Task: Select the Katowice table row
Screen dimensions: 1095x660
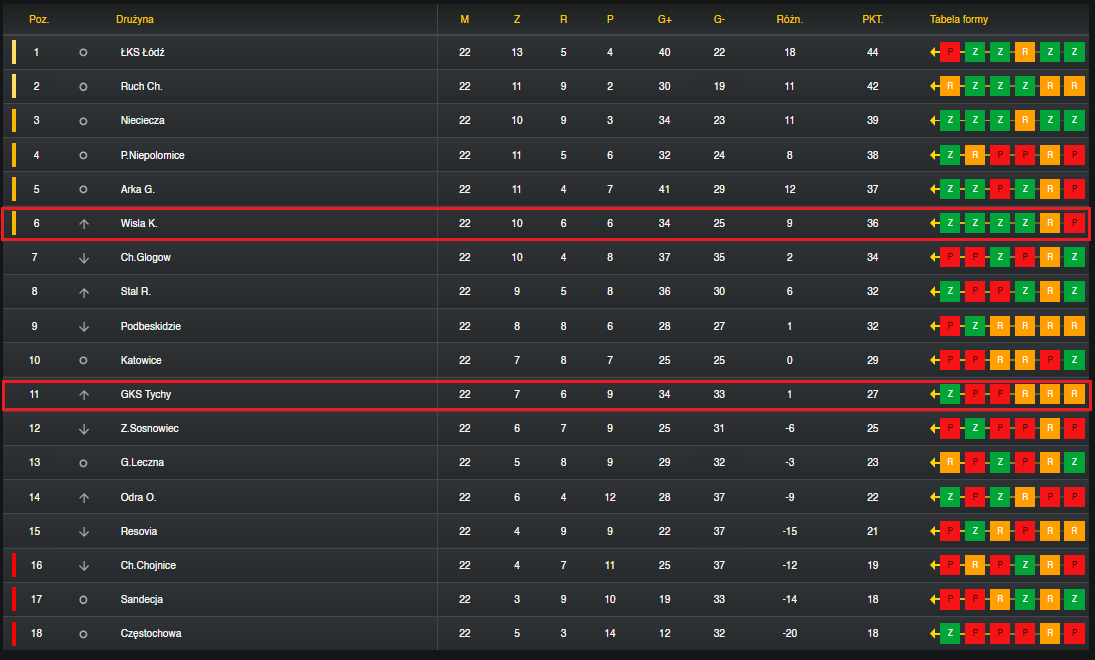Action: [548, 360]
